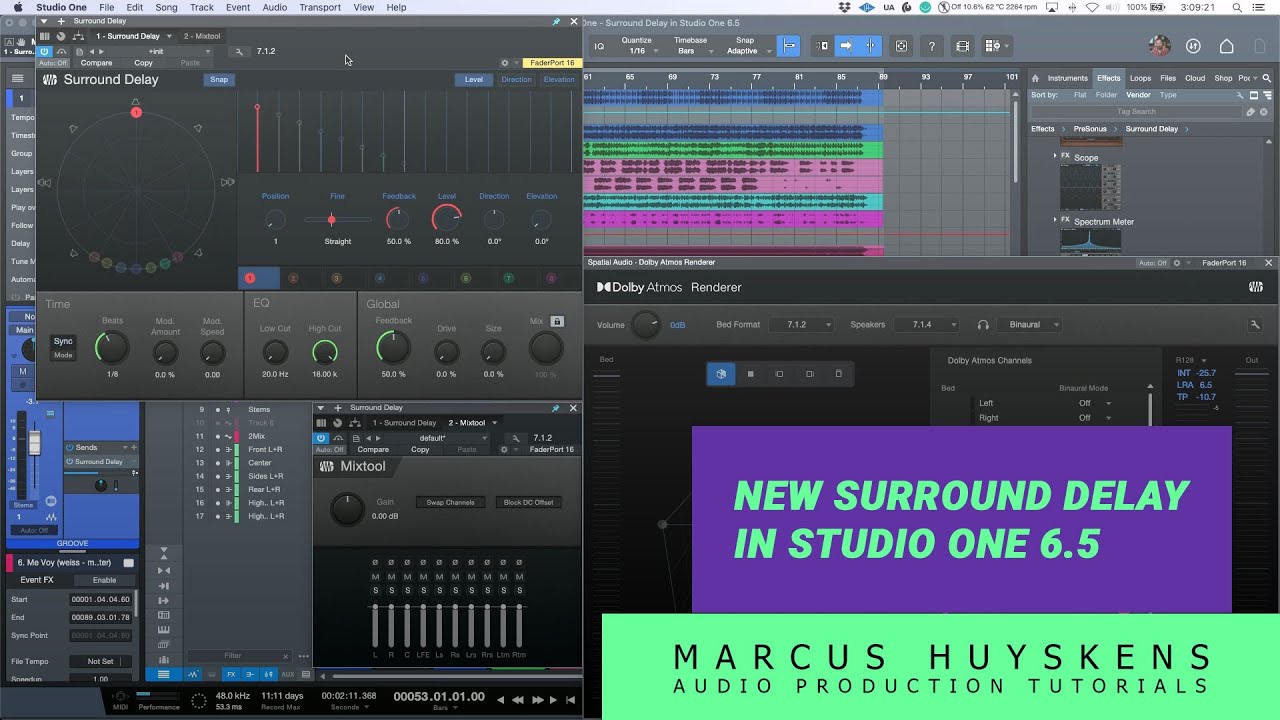This screenshot has width=1280, height=720.
Task: Sort browser by Folder
Action: (1106, 95)
